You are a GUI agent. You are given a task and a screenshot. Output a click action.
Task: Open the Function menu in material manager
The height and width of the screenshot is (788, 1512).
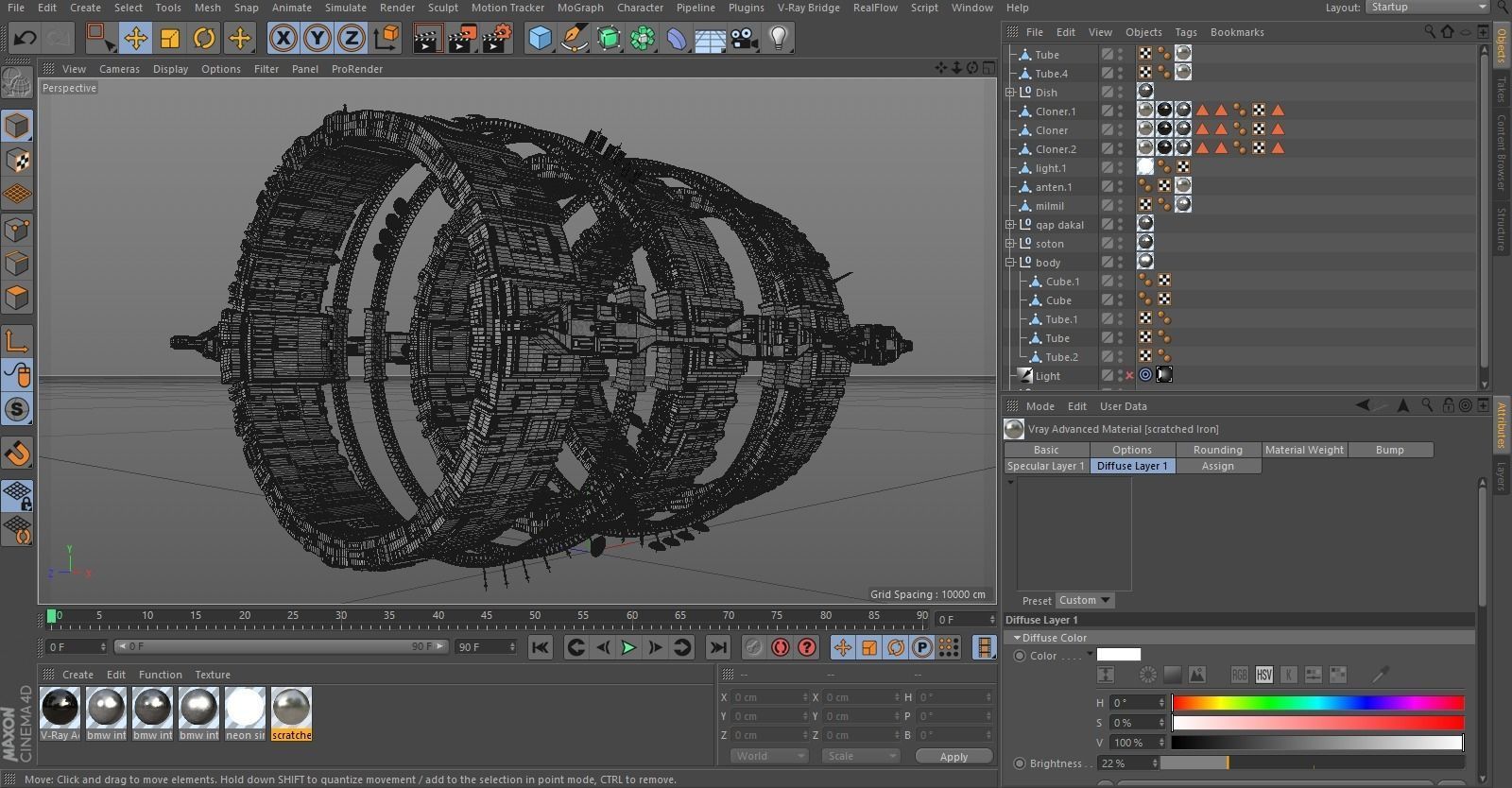[160, 675]
